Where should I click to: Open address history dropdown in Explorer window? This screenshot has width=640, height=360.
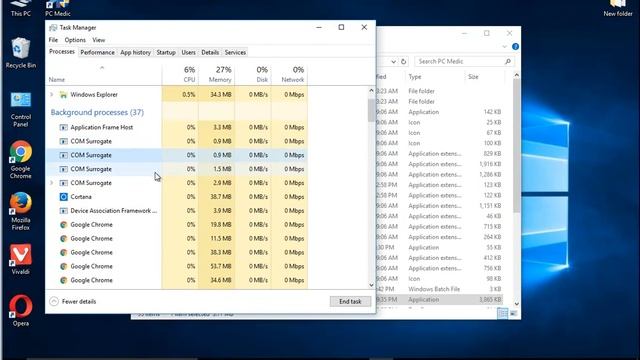point(393,62)
